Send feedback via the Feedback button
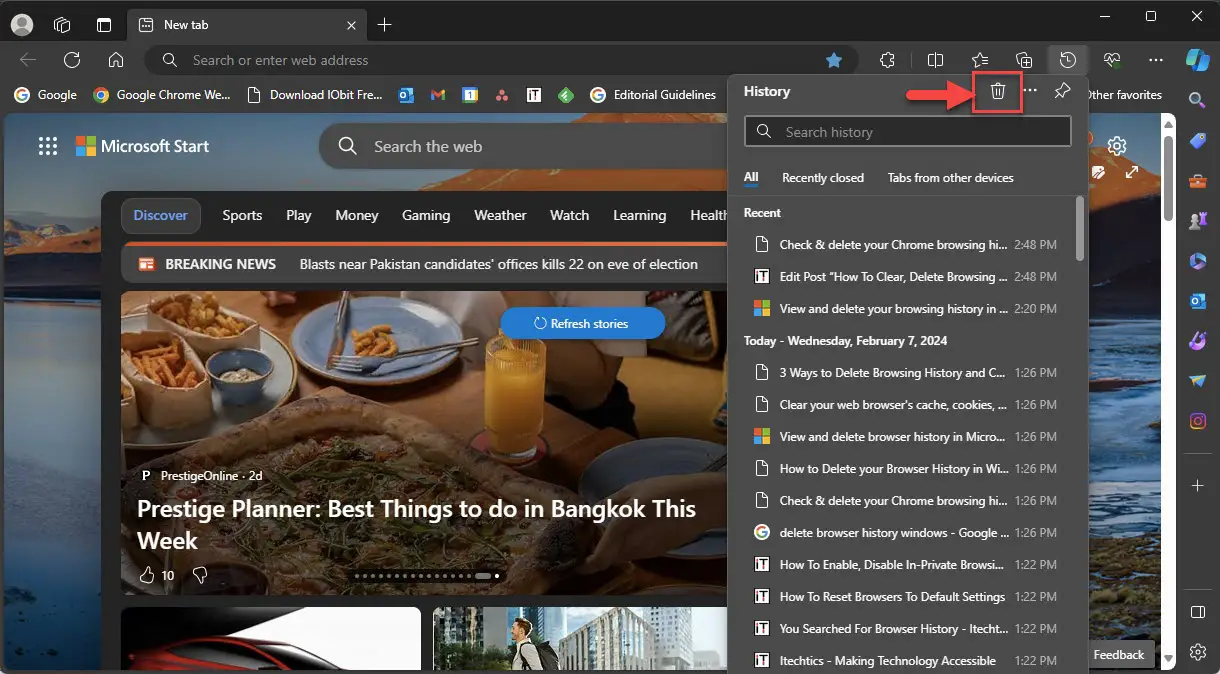1220x674 pixels. pyautogui.click(x=1118, y=654)
